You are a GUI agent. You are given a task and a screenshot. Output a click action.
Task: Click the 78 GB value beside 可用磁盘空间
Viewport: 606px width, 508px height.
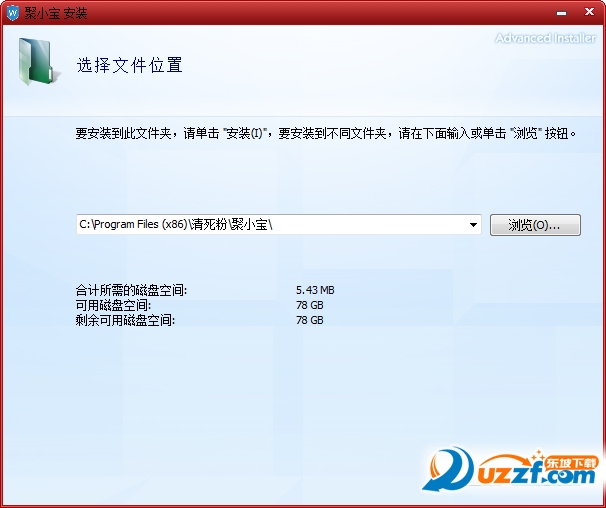pyautogui.click(x=310, y=305)
